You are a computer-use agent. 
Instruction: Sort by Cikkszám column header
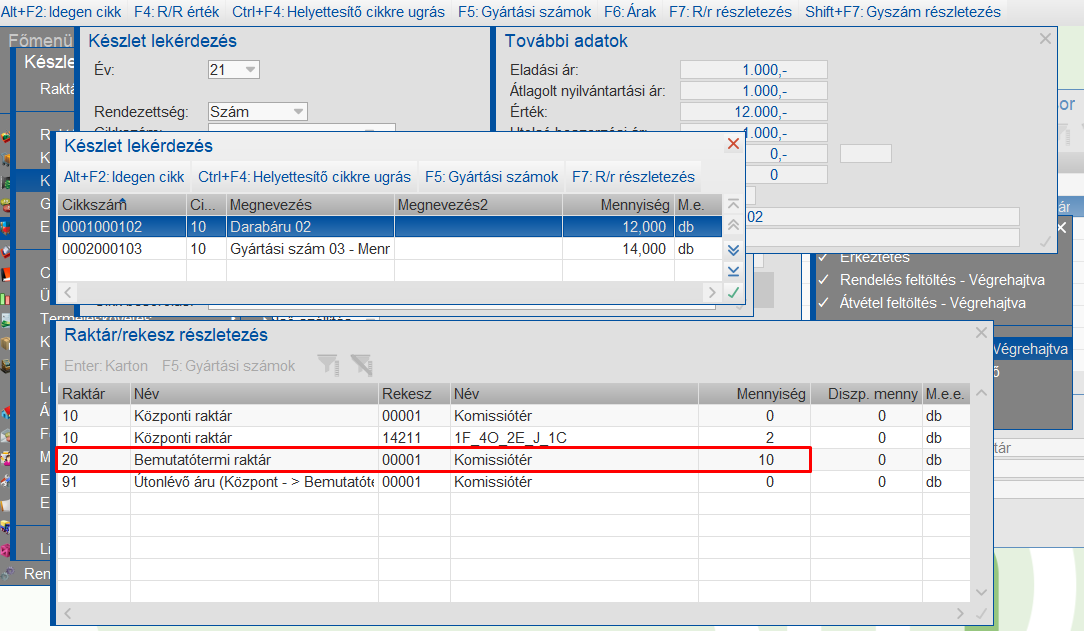[122, 205]
